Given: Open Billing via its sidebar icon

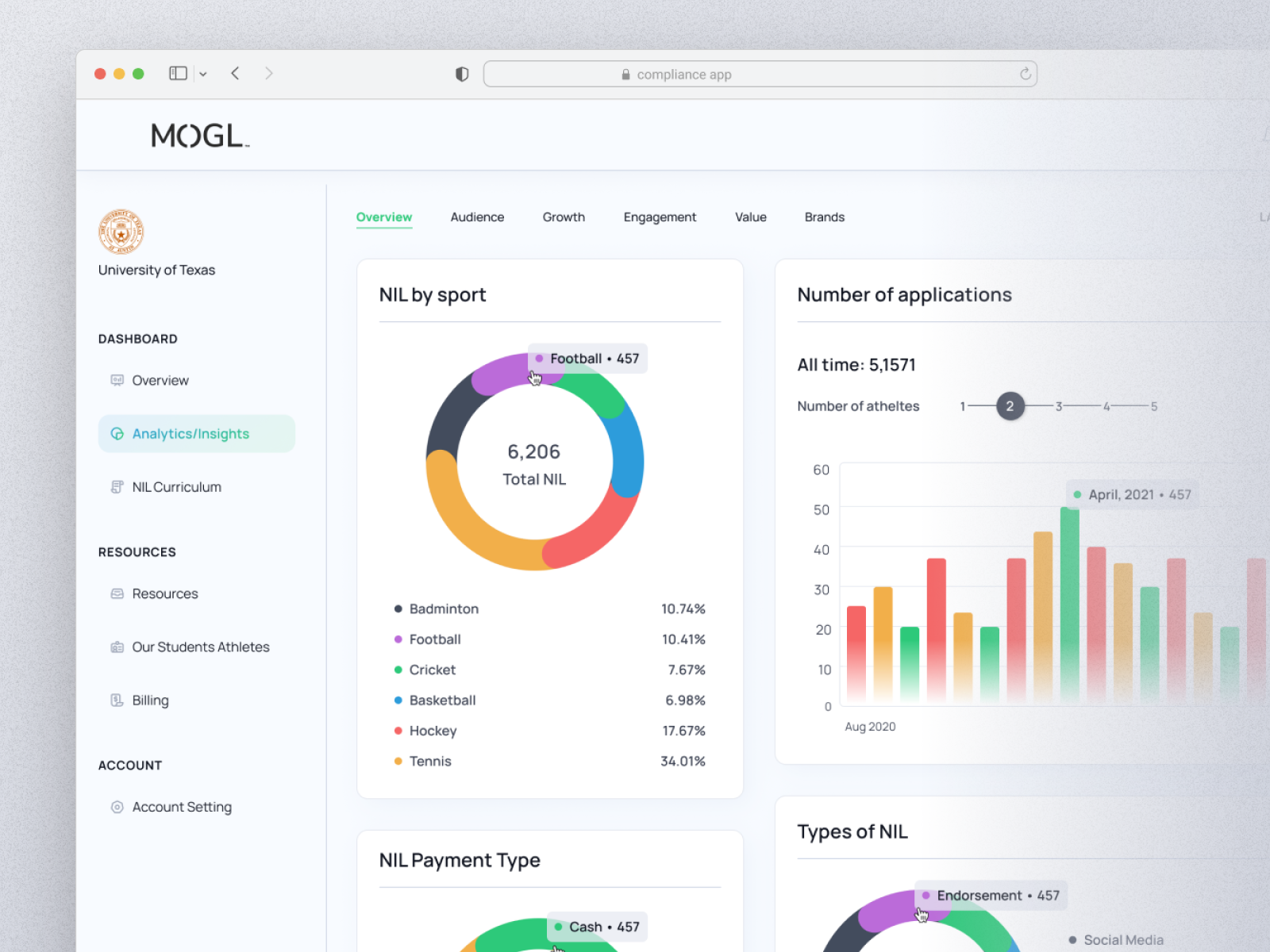Looking at the screenshot, I should 117,700.
